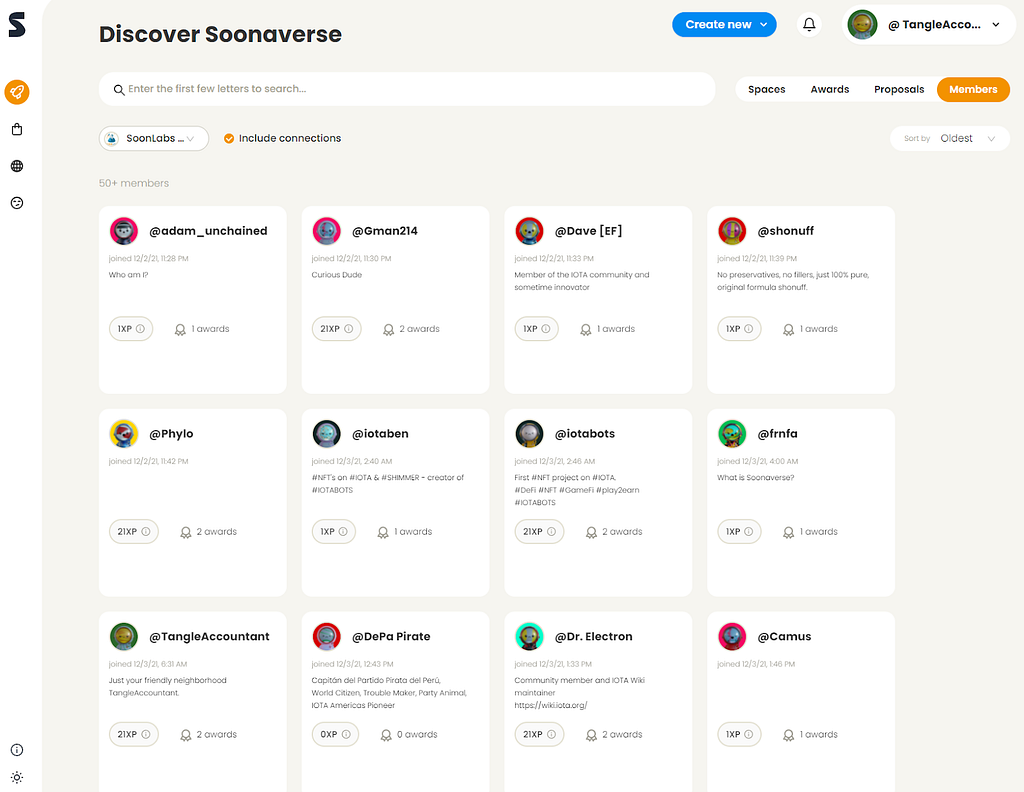Click the https://wiki.iota.org/ text
The height and width of the screenshot is (792, 1024).
pos(551,705)
